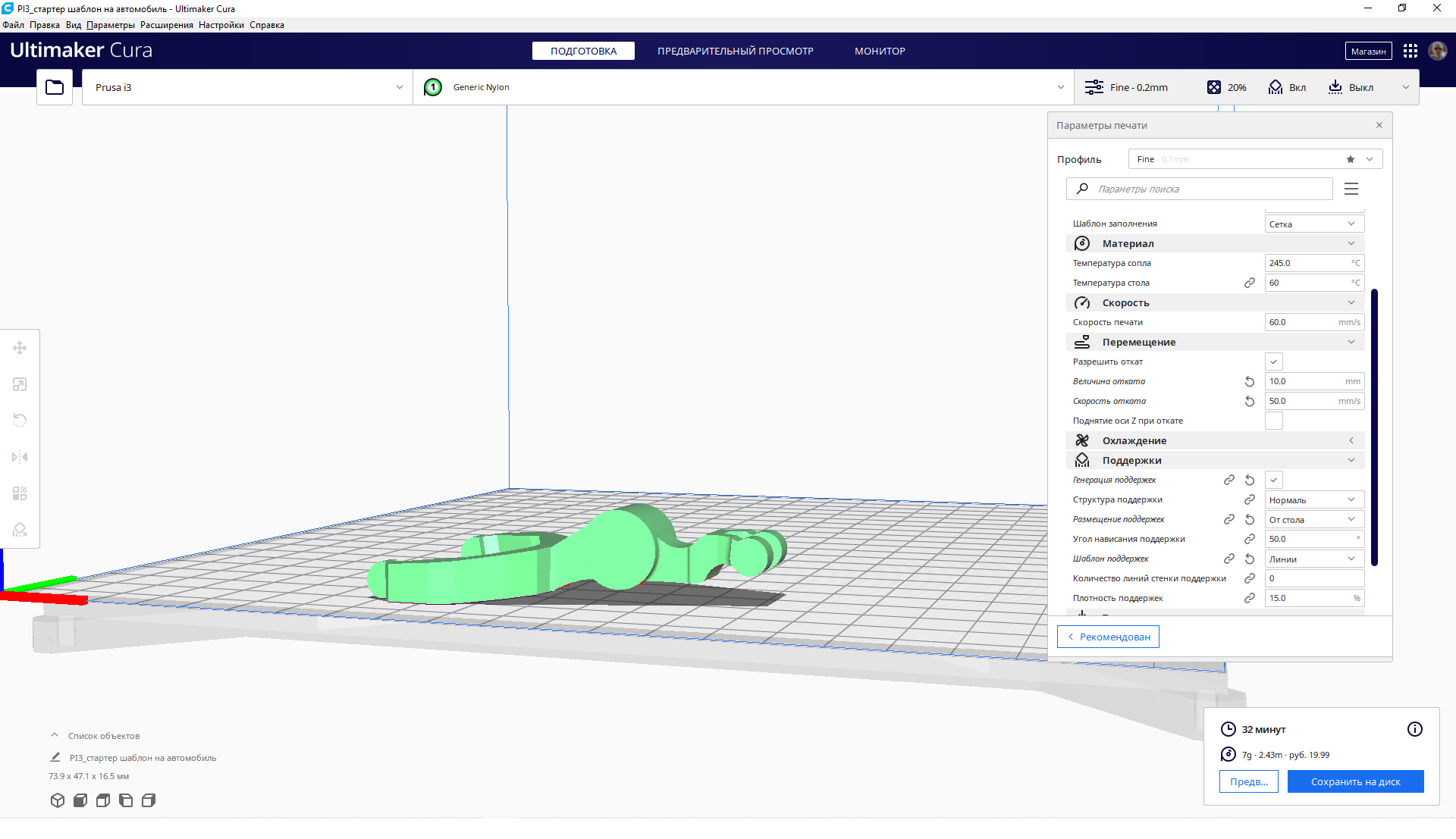
Task: Toggle the Generate Support checkbox
Action: click(1273, 480)
